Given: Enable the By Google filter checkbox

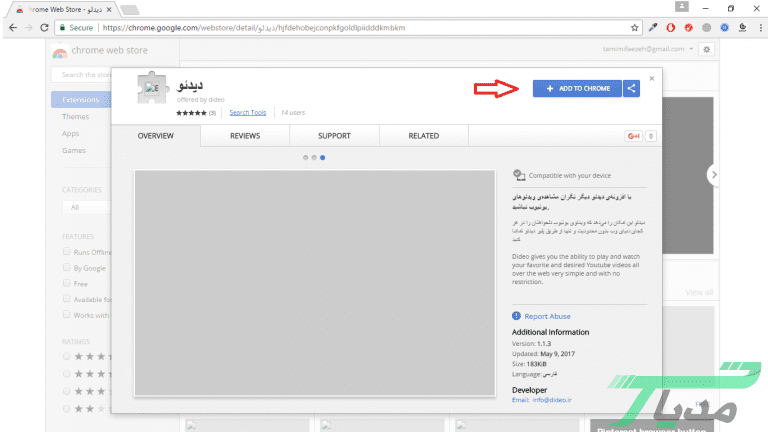Looking at the screenshot, I should (x=67, y=267).
